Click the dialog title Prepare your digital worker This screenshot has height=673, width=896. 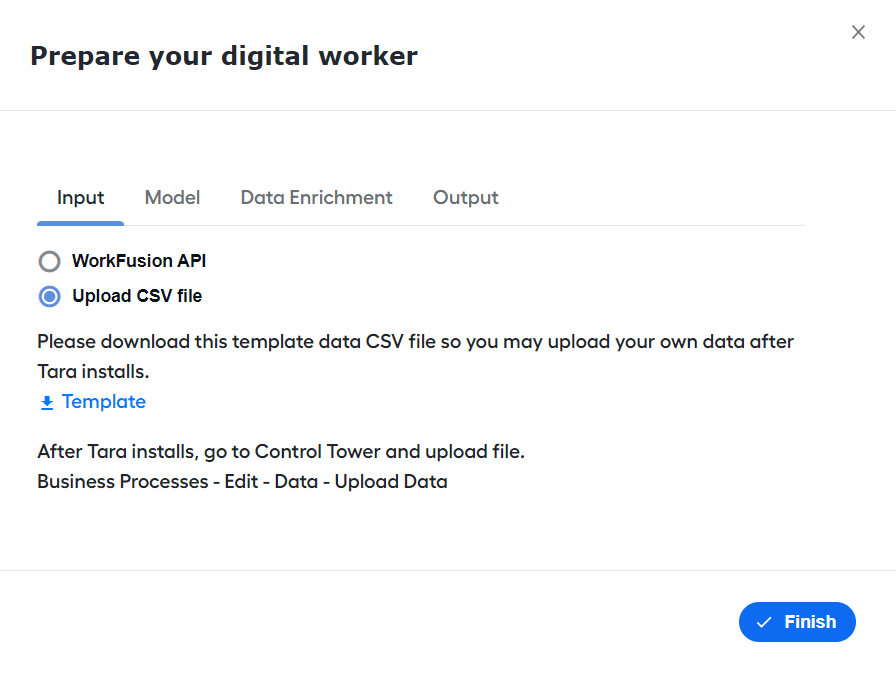(224, 57)
